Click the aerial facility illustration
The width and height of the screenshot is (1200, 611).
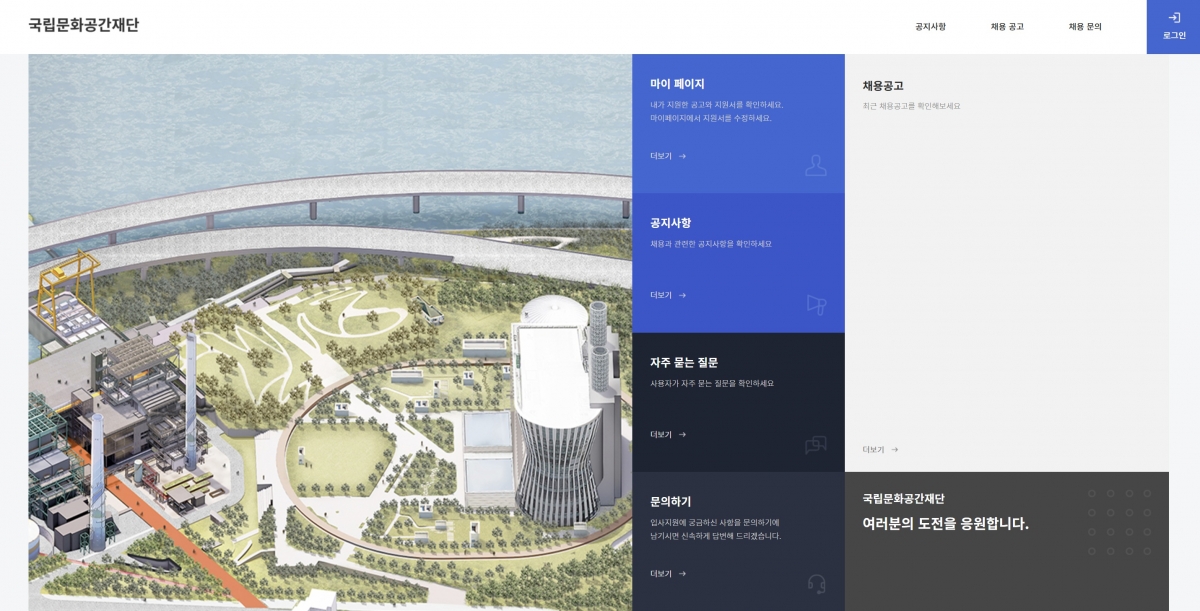coord(330,332)
